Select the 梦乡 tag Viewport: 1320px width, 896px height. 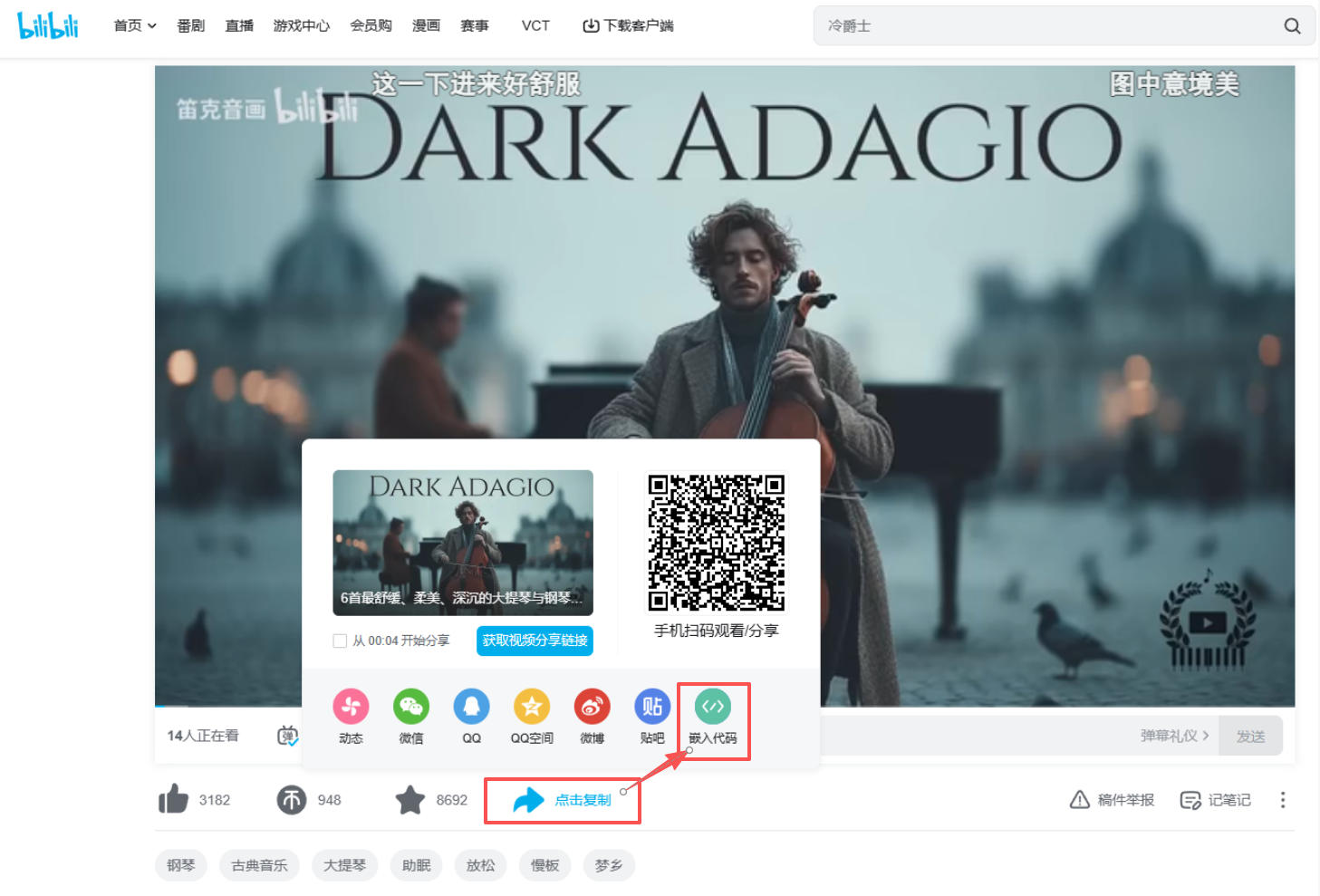(x=609, y=865)
